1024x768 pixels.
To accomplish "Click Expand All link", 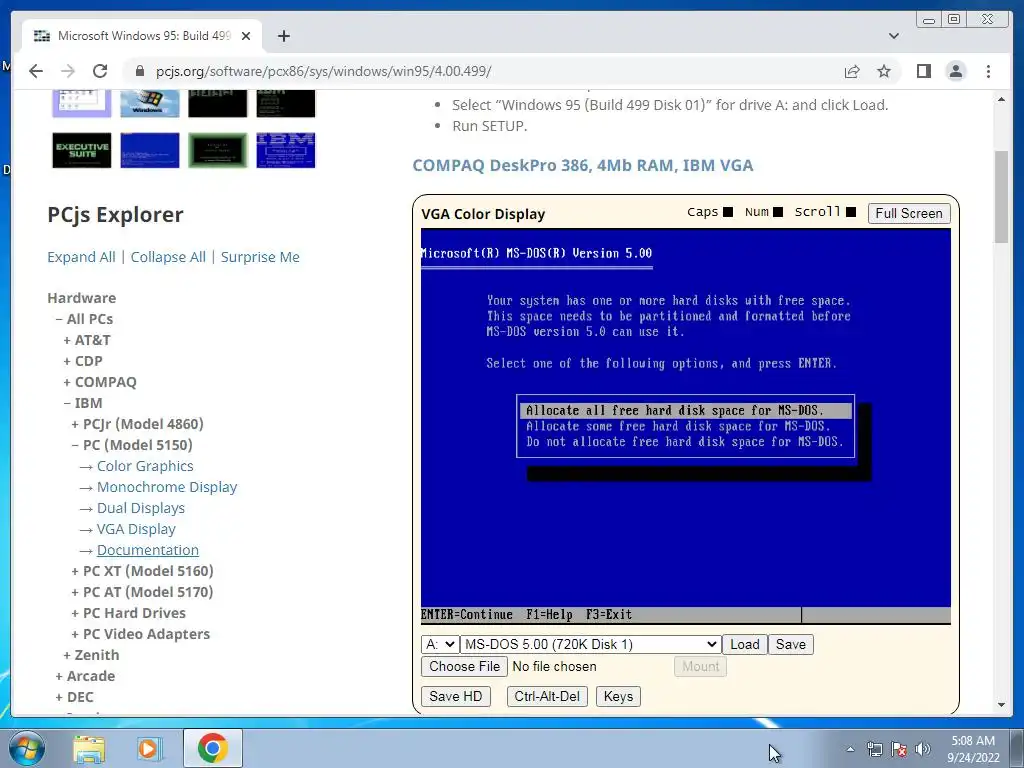I will click(x=81, y=257).
